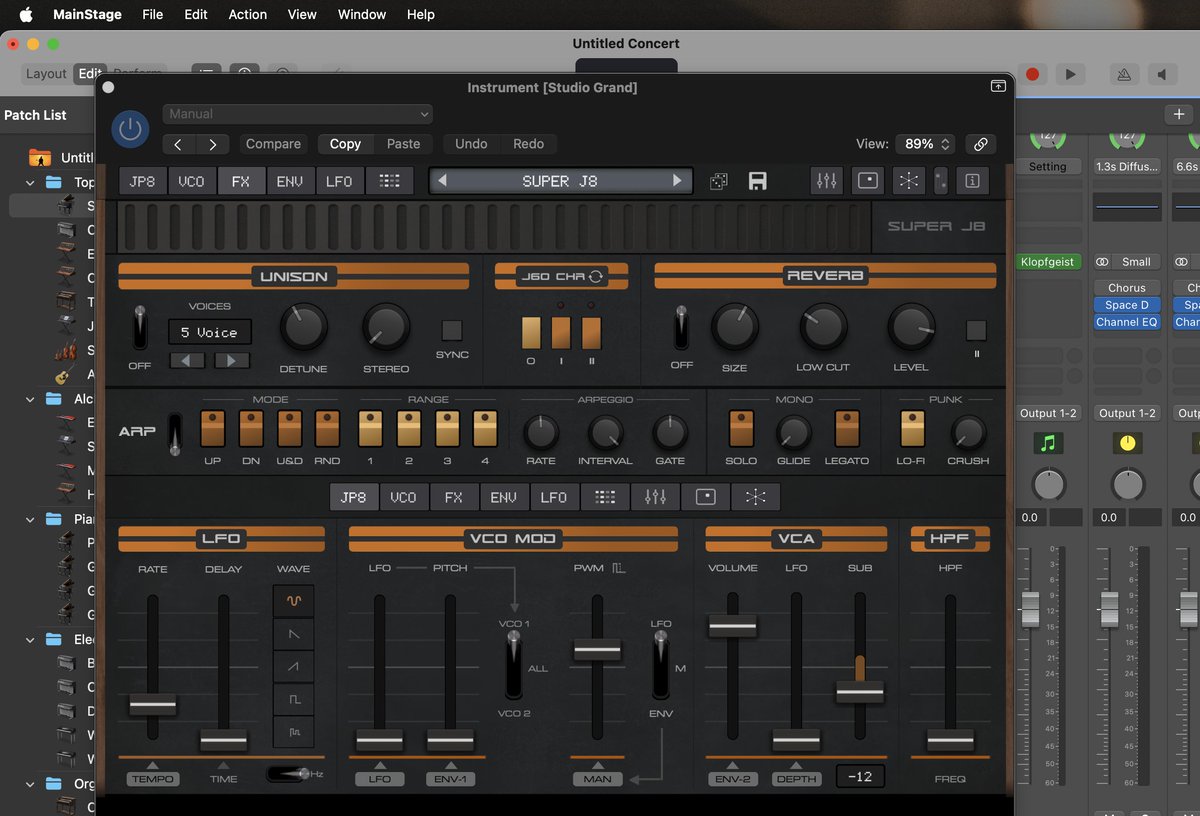Toggle the SOLO mono button
1200x816 pixels.
(x=741, y=428)
